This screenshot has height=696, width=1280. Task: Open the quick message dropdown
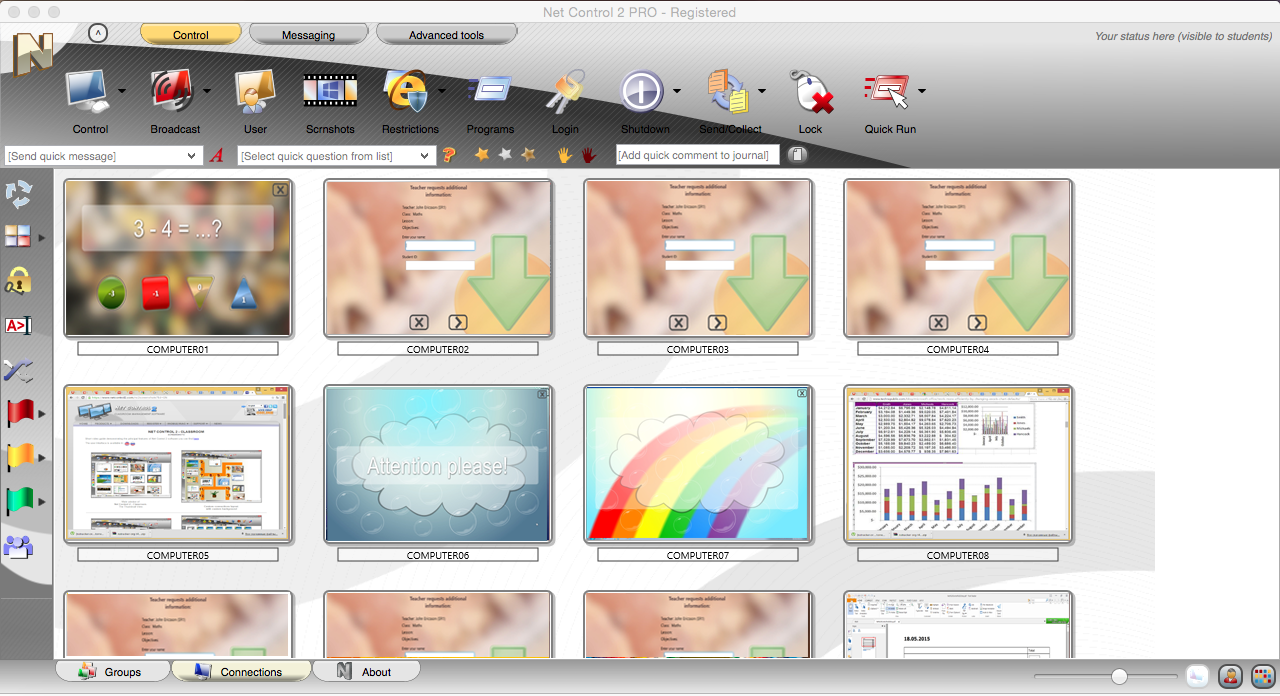pos(192,156)
